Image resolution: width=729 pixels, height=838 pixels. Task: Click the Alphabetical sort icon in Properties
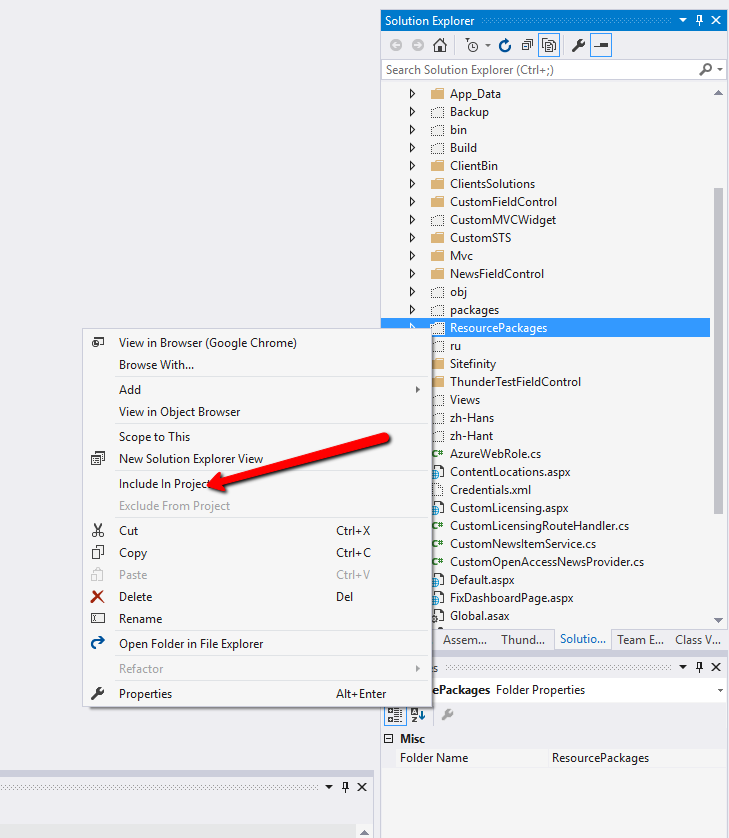tap(417, 715)
